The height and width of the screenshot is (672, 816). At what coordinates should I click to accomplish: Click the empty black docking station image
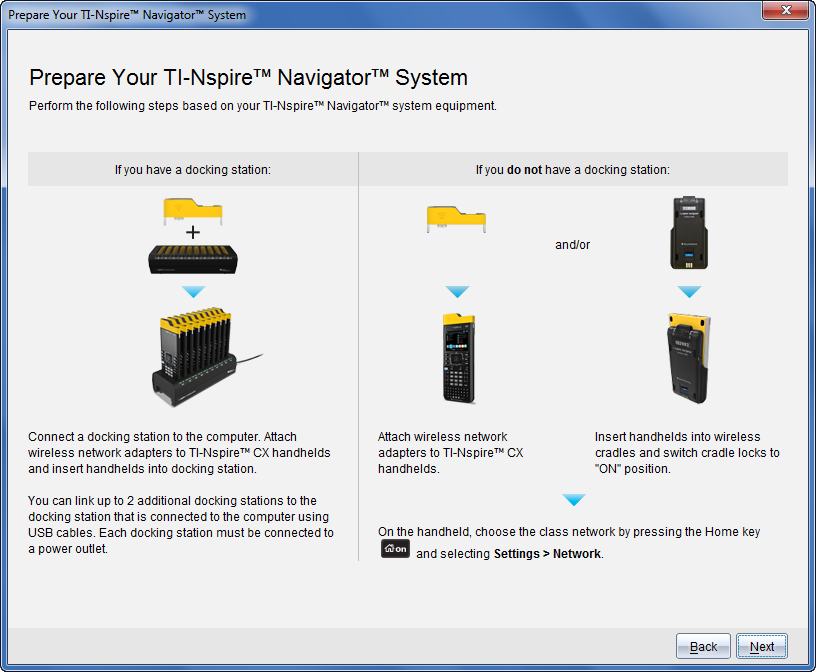click(193, 258)
